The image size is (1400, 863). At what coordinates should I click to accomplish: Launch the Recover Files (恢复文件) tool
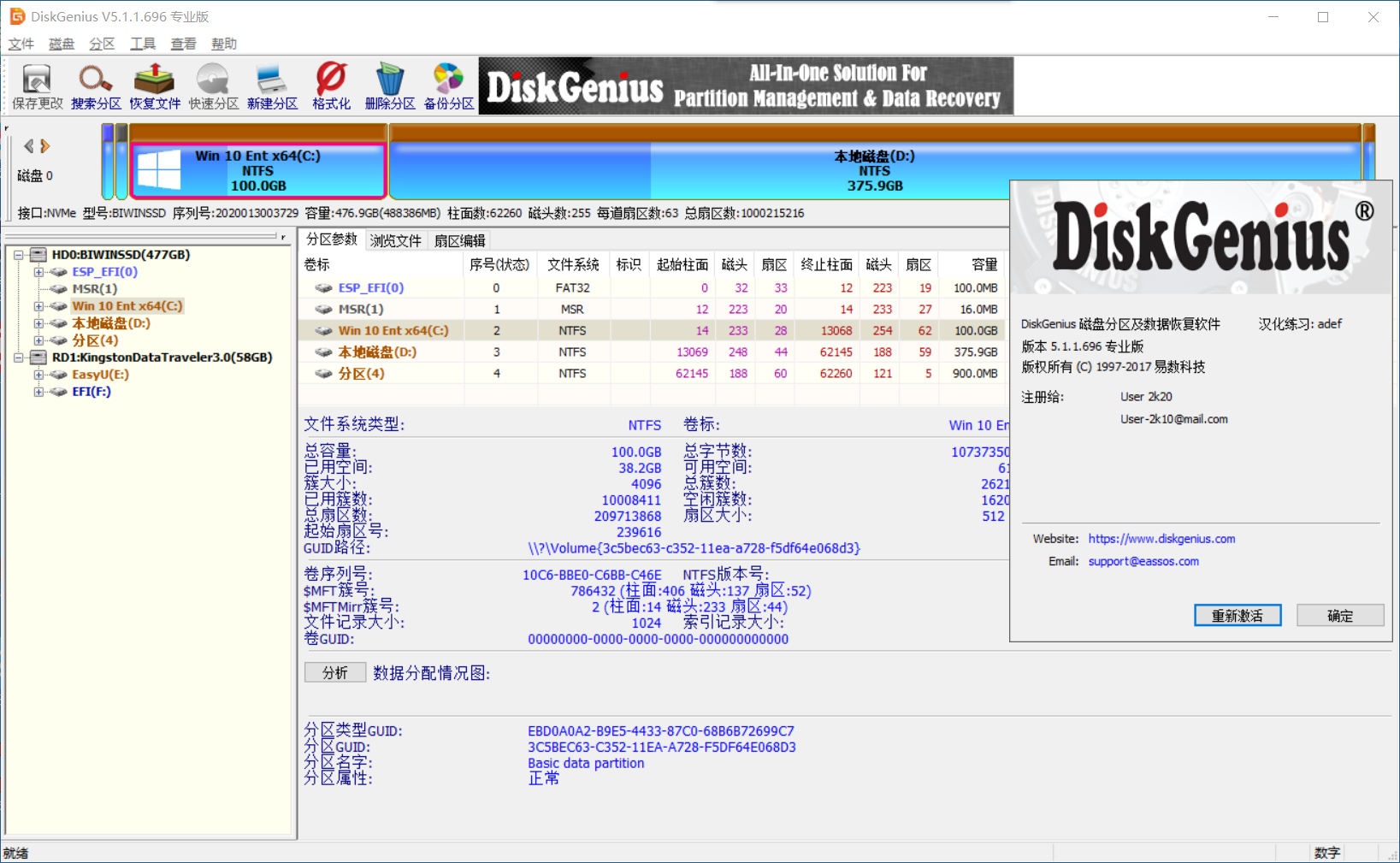pos(155,86)
